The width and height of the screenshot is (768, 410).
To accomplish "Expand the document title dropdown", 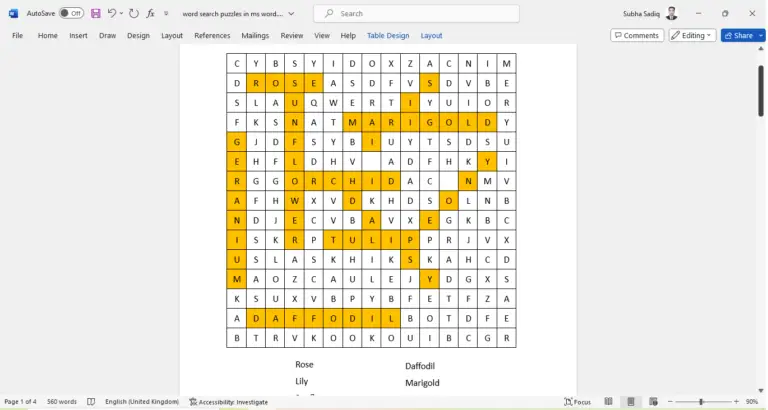I will pos(291,14).
